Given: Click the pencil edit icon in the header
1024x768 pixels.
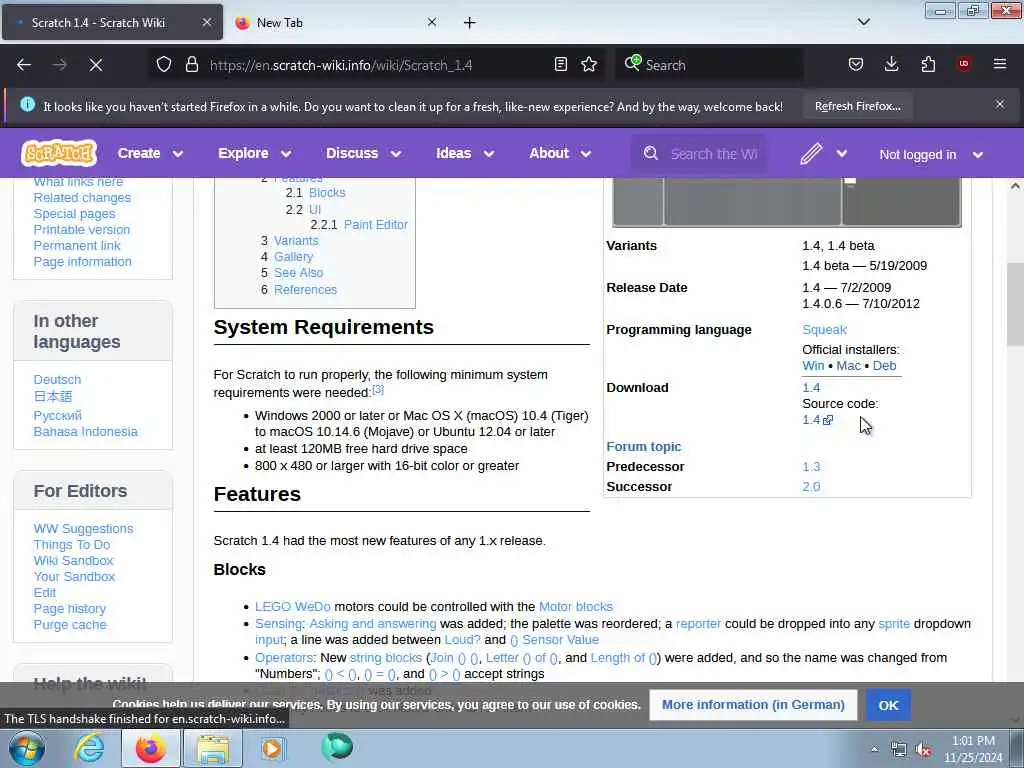Looking at the screenshot, I should 811,153.
